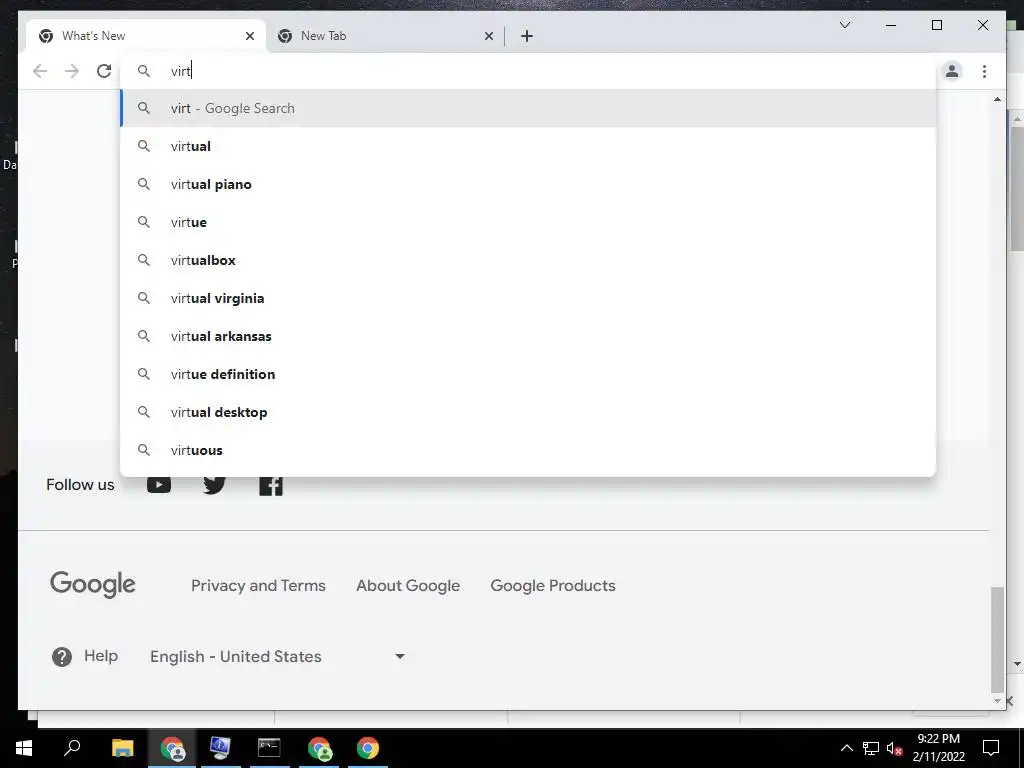Select the 'virtual desktop' suggestion
The image size is (1024, 768).
point(528,412)
